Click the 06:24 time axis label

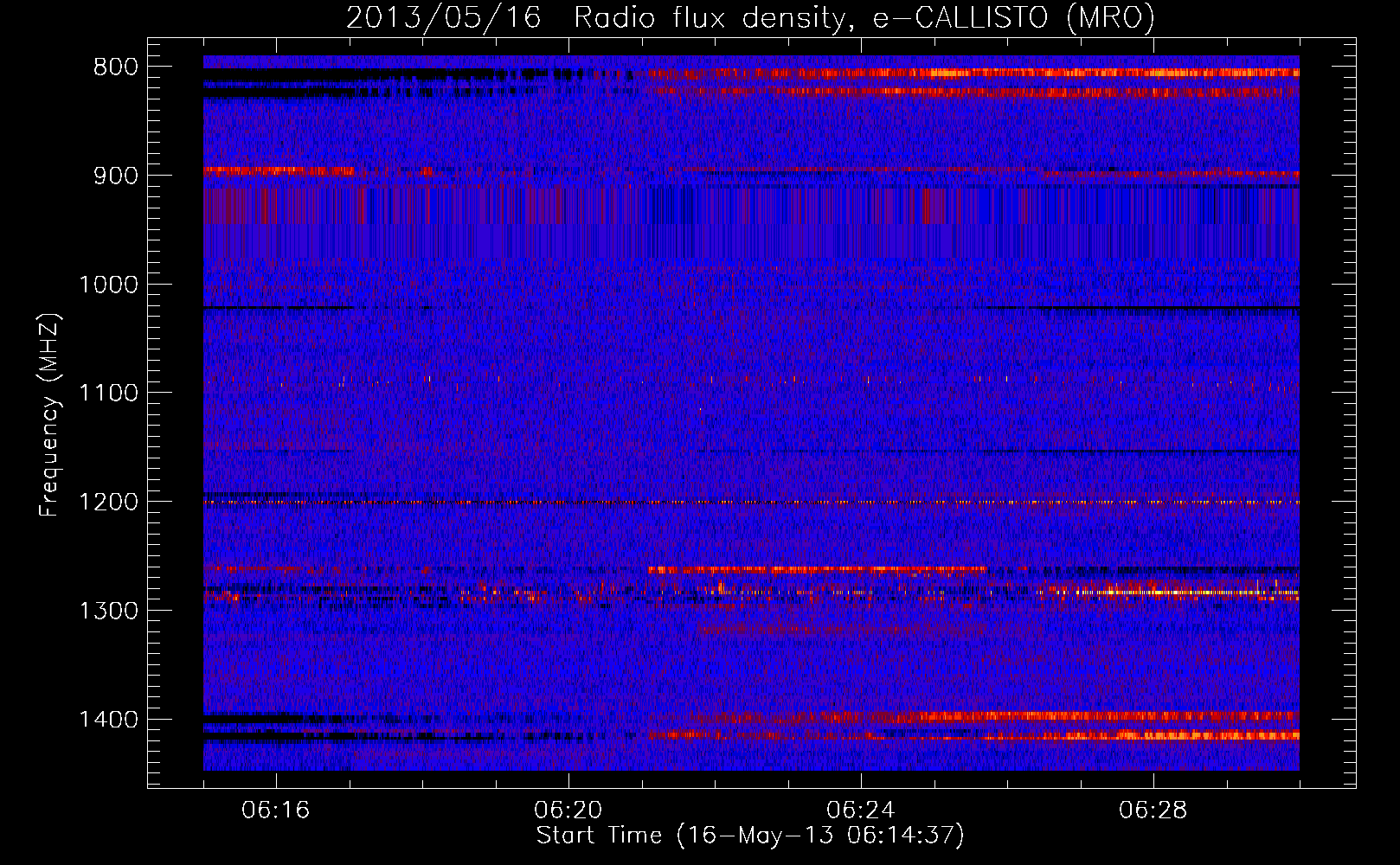coord(861,811)
